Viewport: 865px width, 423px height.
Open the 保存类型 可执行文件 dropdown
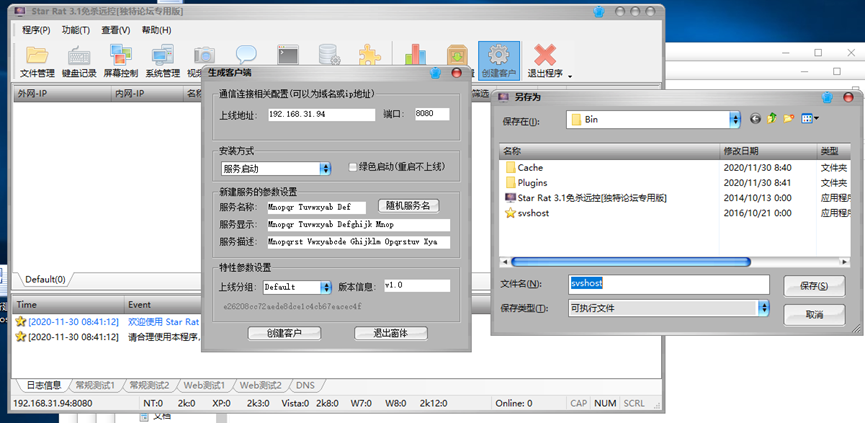click(x=763, y=308)
